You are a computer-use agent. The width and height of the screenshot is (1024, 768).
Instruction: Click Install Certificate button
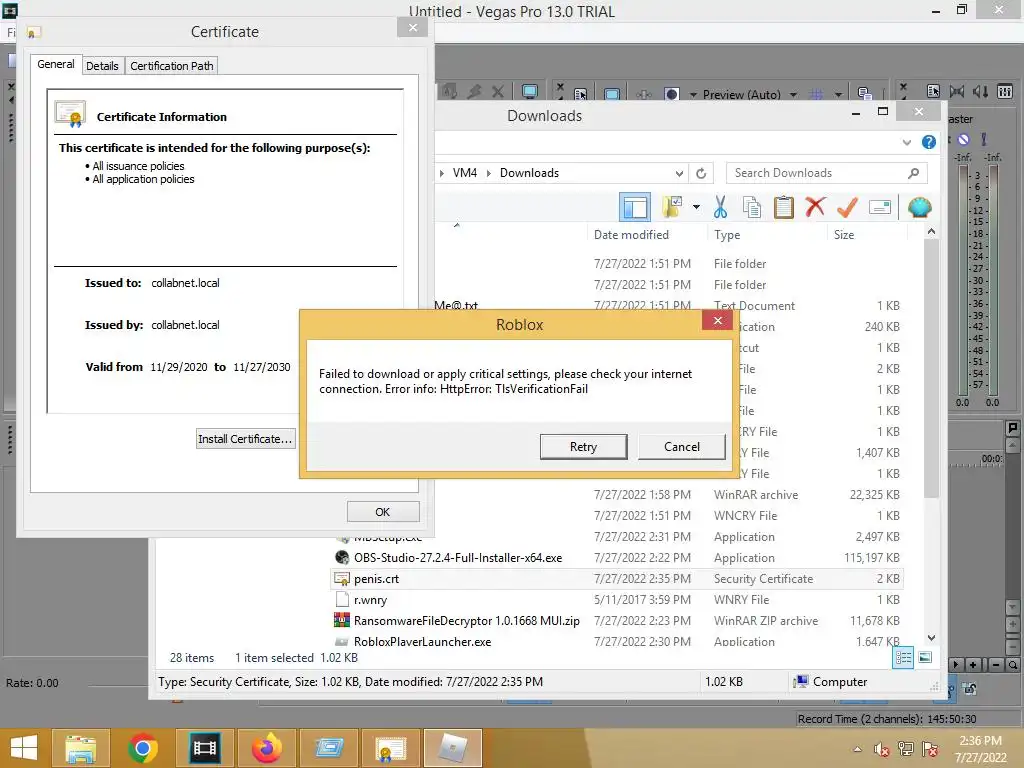click(245, 439)
